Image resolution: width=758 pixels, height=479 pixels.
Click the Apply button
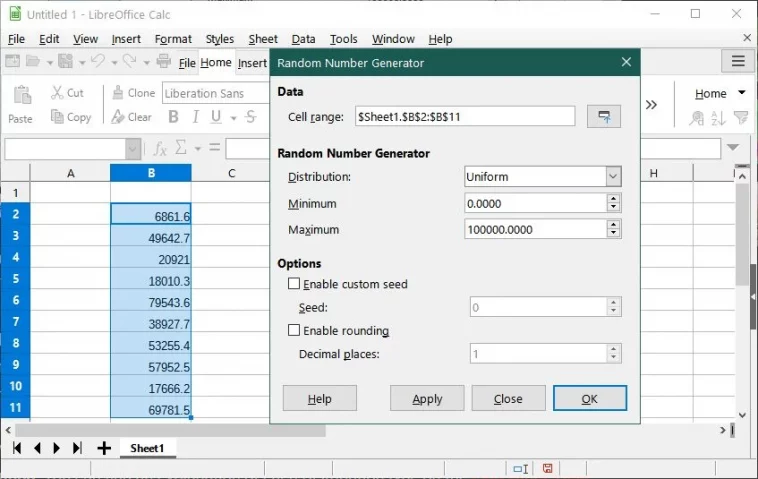coord(427,398)
